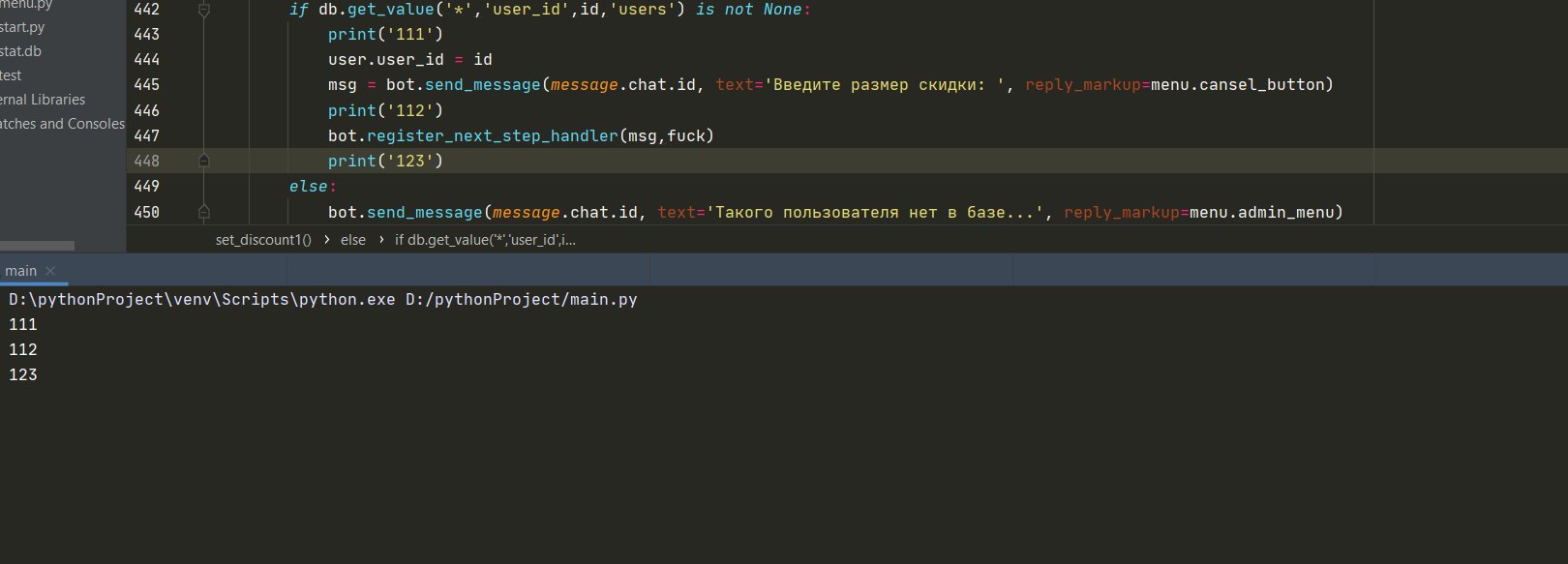Click the project panel horizontal scrollbar
This screenshot has height=564, width=1568.
pos(37,246)
